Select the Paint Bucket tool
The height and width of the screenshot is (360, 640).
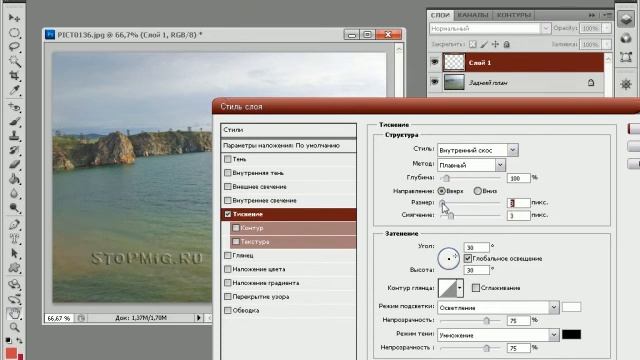tap(14, 179)
